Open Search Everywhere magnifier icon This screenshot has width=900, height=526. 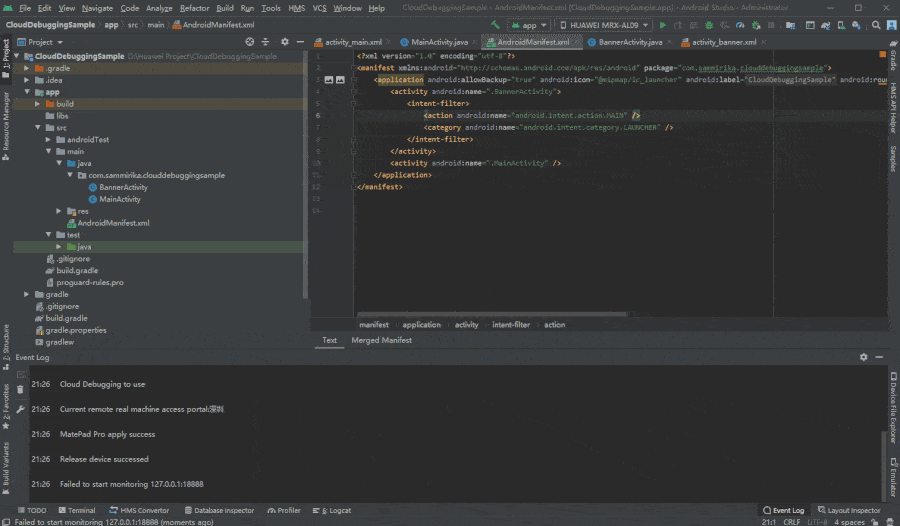tap(876, 24)
